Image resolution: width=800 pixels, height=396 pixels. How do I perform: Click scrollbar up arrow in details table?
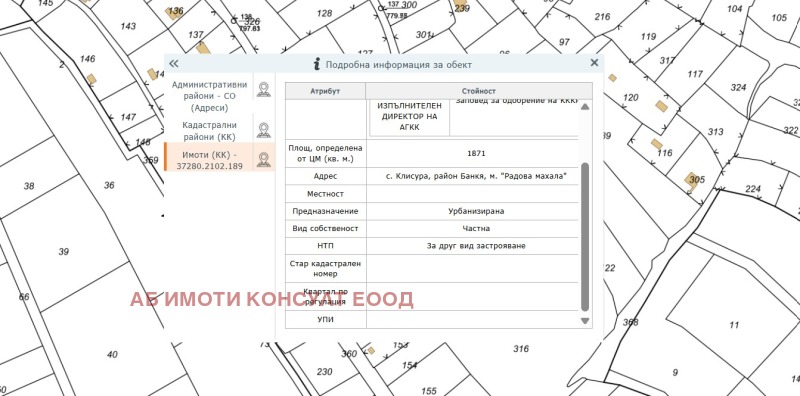tap(585, 107)
